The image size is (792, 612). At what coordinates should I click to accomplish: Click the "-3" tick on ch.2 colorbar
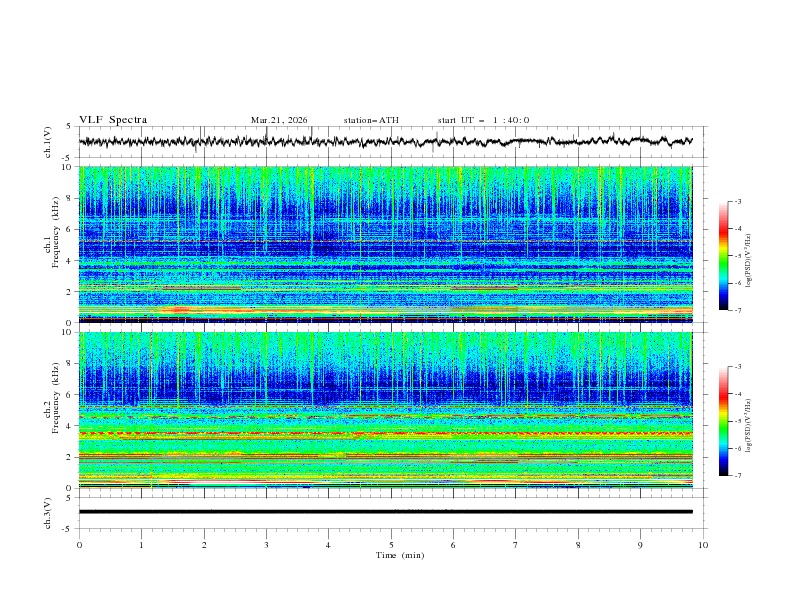[737, 367]
